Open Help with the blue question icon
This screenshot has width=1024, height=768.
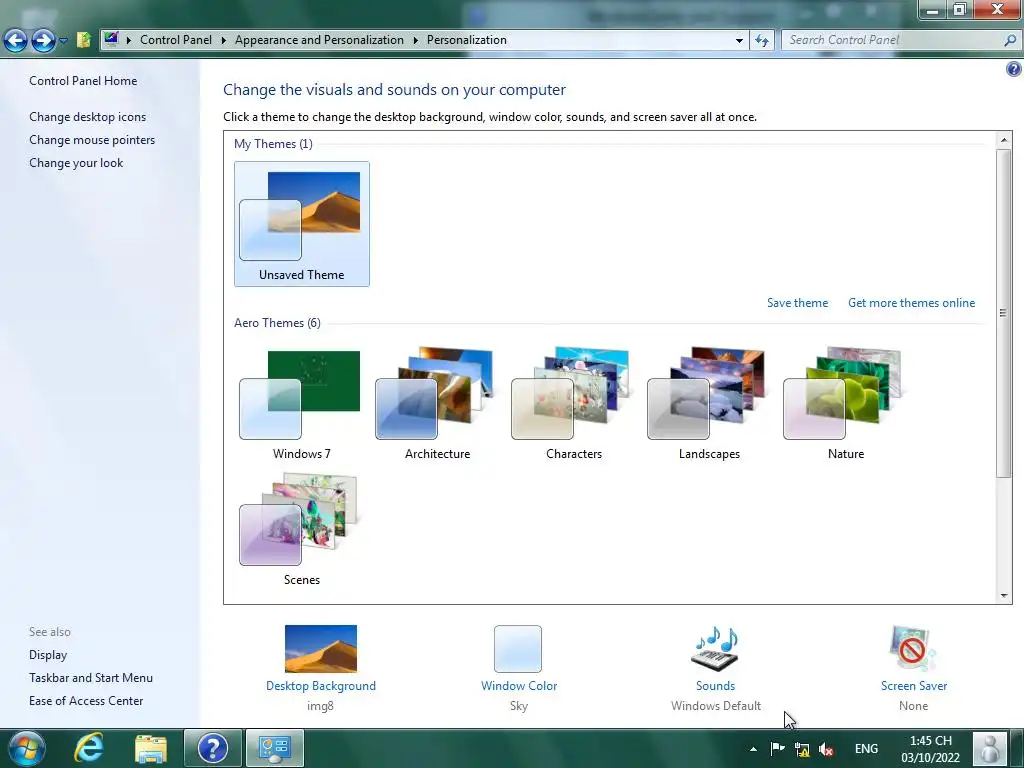[1014, 69]
